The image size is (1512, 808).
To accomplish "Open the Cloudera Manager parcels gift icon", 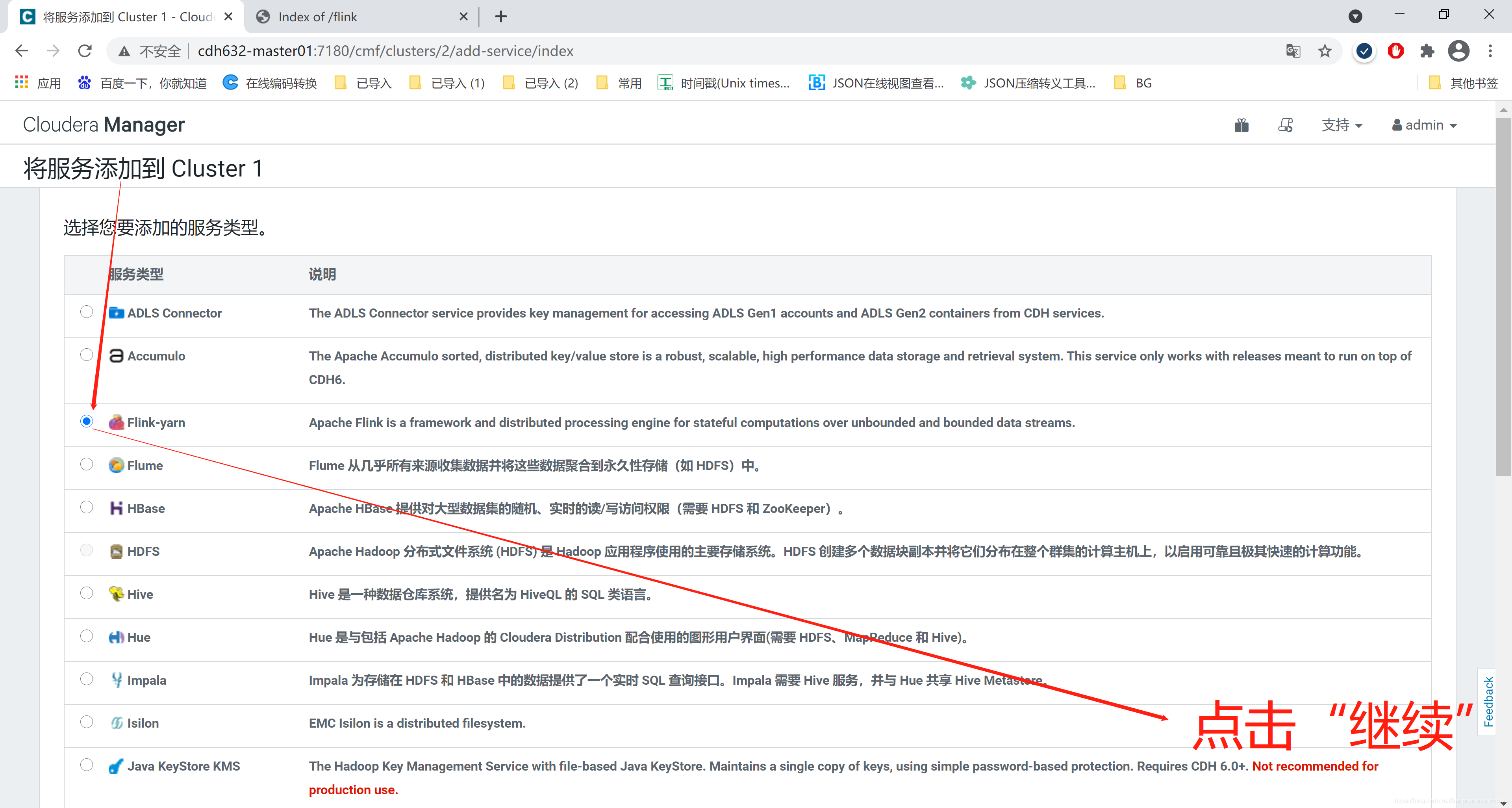I will [x=1241, y=125].
